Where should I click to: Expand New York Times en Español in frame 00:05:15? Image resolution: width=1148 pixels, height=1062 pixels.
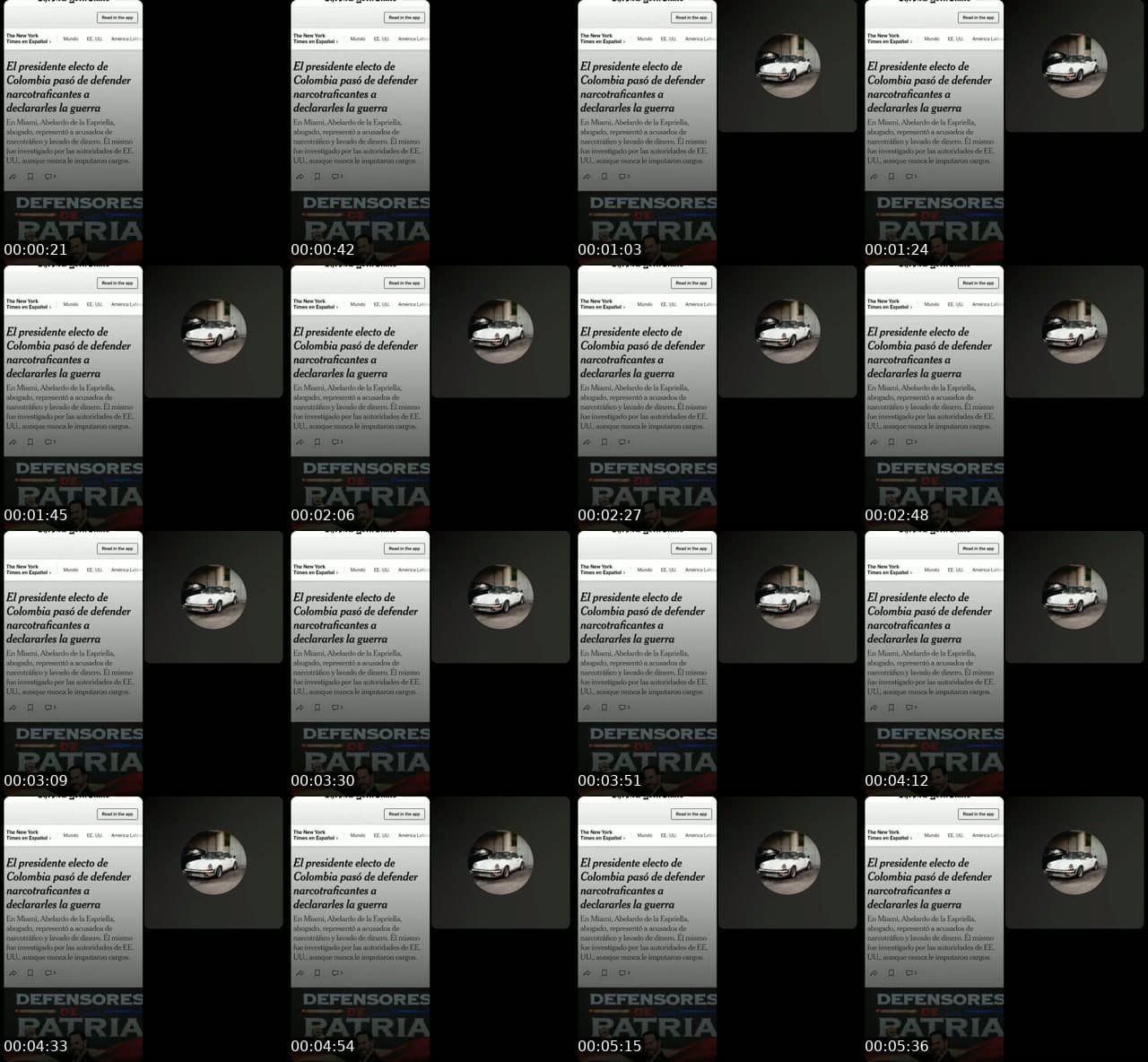[x=602, y=835]
